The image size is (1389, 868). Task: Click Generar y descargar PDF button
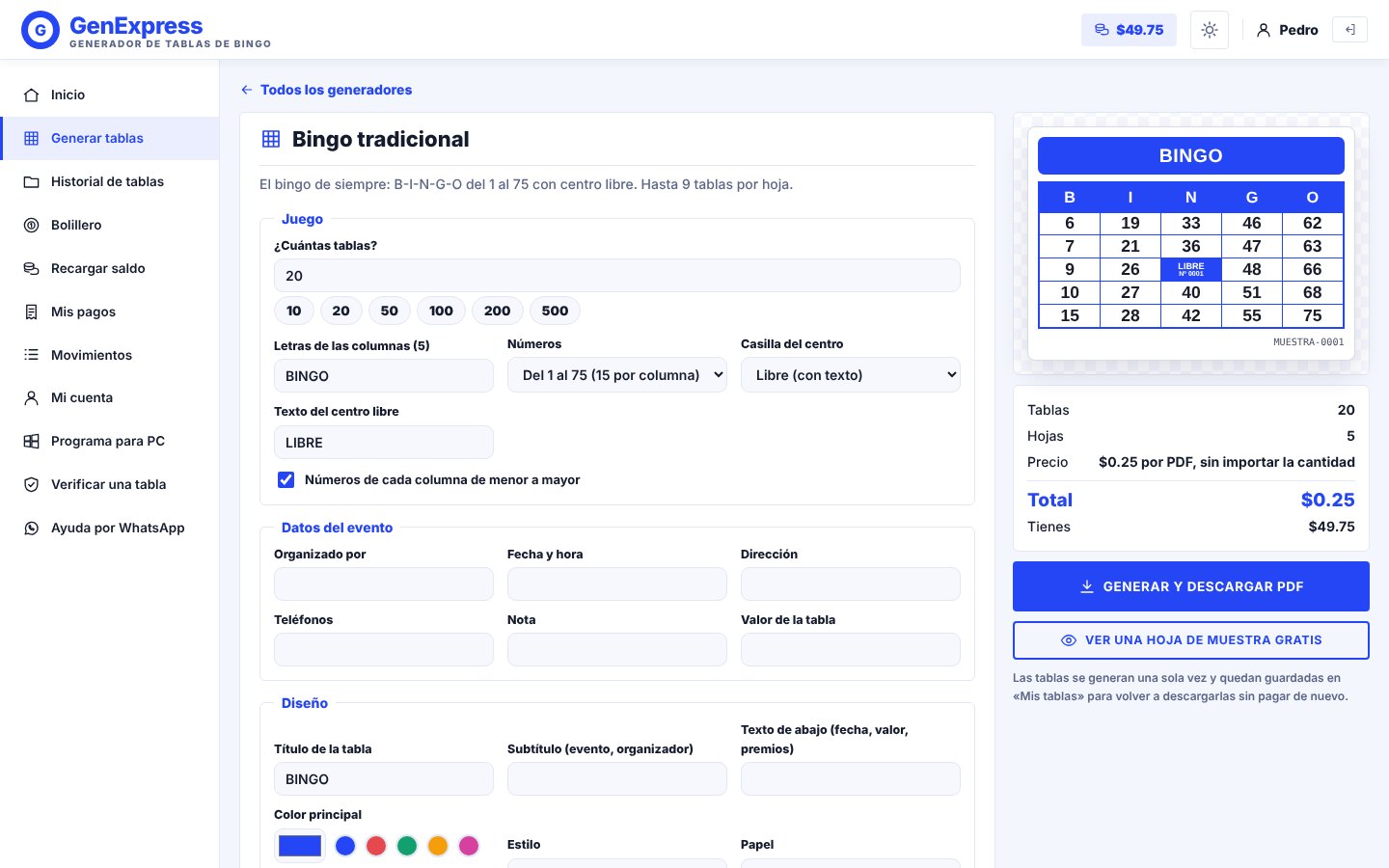(1191, 586)
